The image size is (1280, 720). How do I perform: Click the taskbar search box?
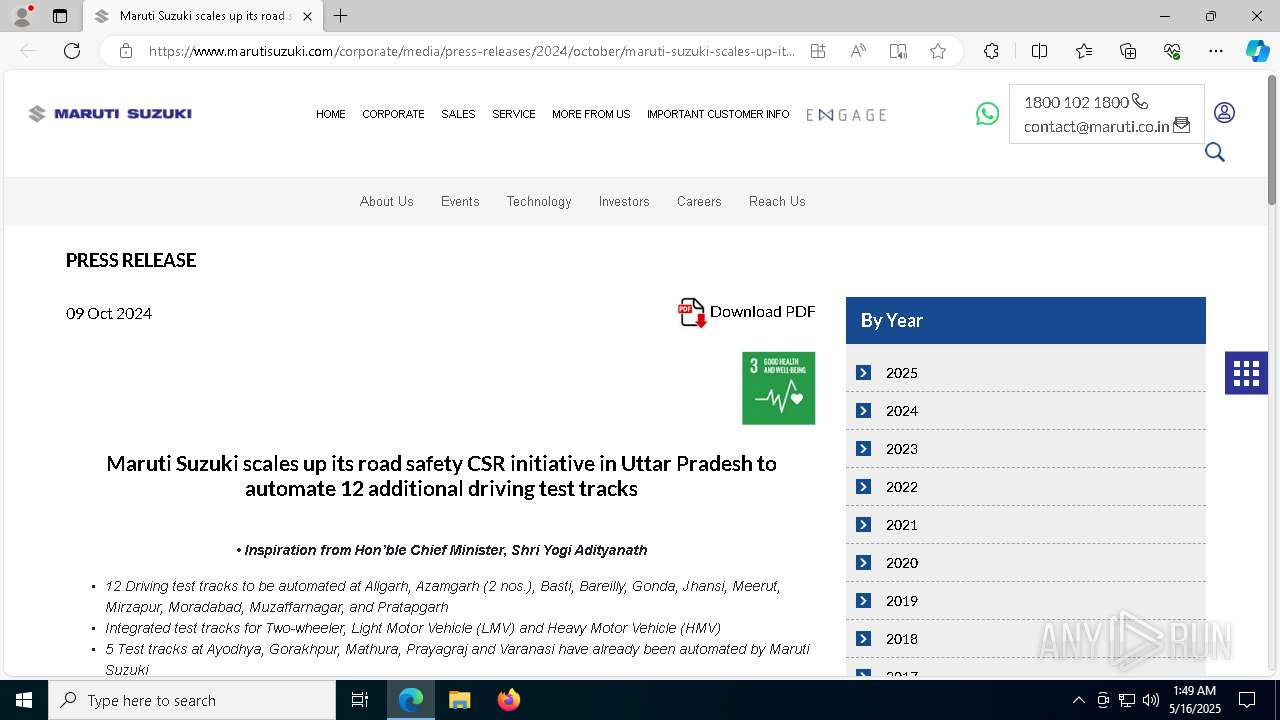[192, 700]
